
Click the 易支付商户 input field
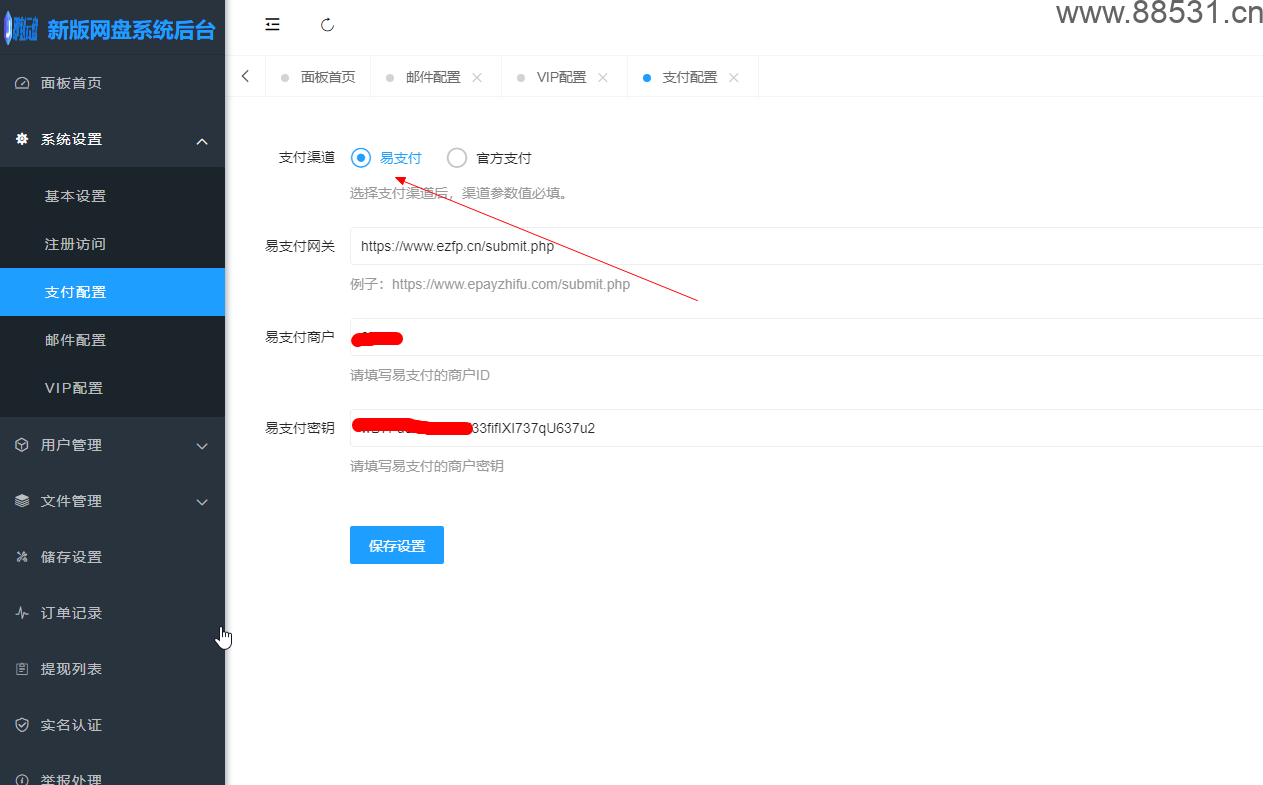click(806, 337)
